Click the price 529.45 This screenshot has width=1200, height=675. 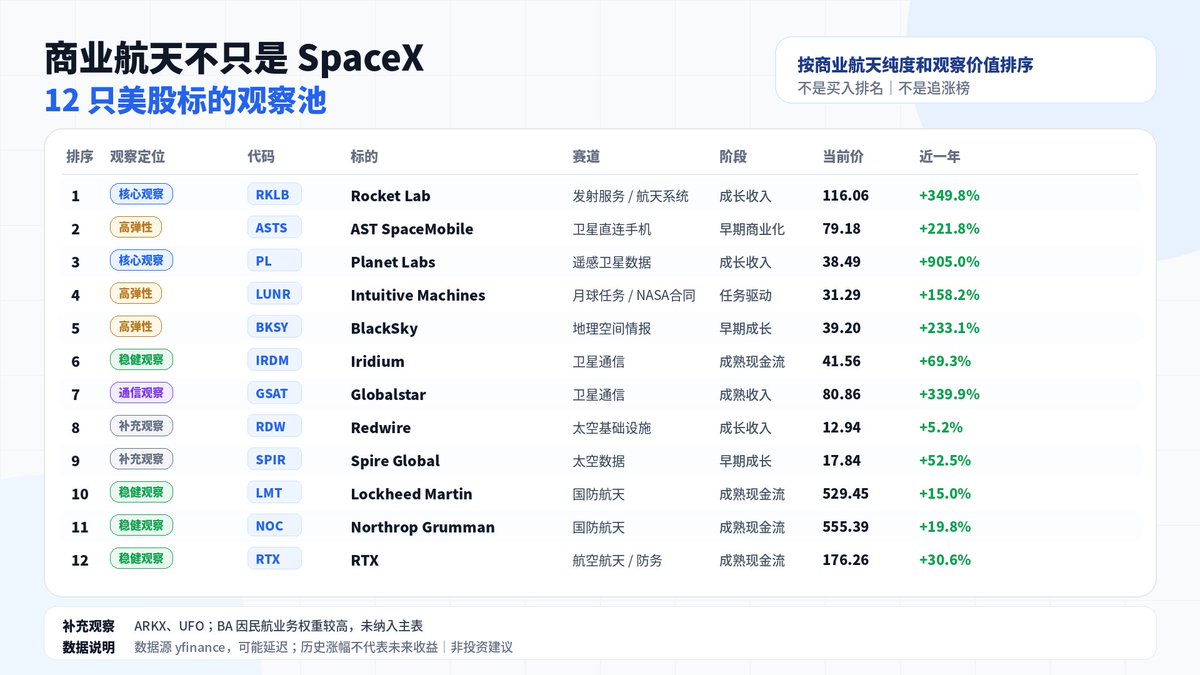click(x=845, y=493)
